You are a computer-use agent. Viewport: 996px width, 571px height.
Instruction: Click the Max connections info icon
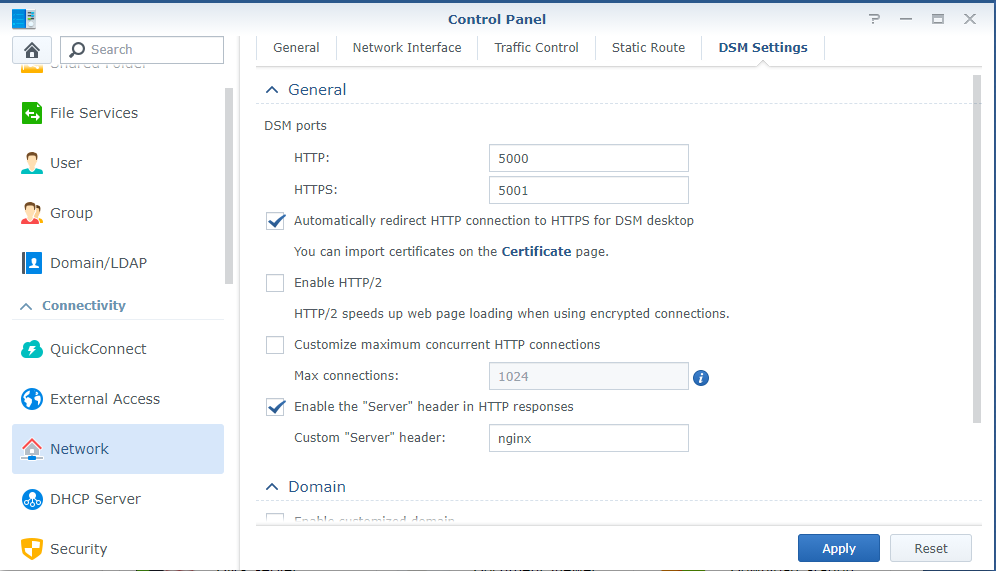[701, 378]
